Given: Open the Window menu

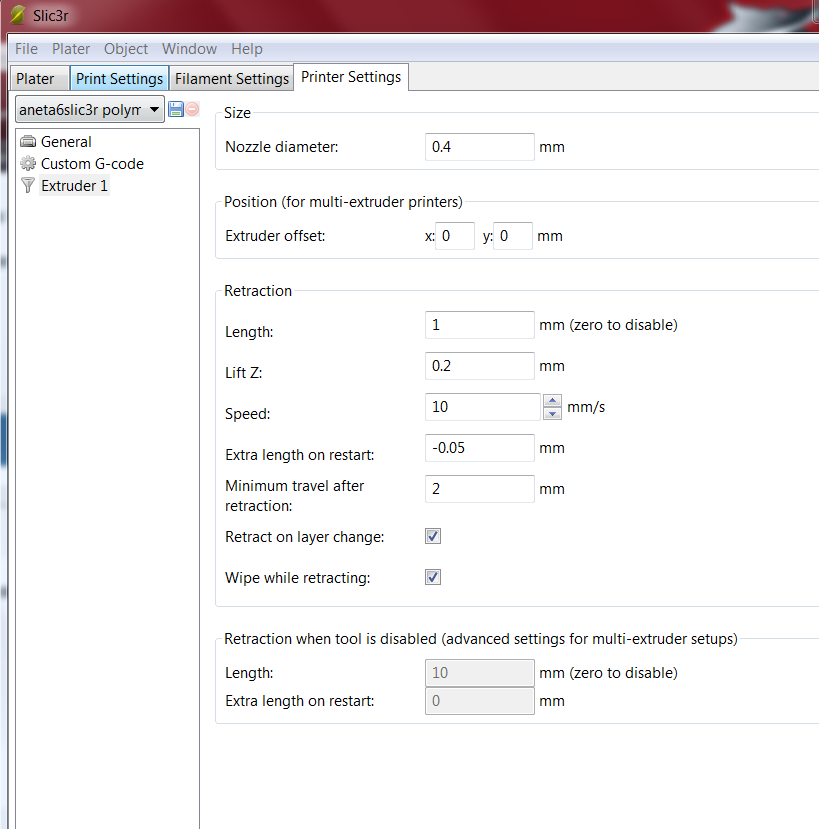Looking at the screenshot, I should tap(189, 49).
